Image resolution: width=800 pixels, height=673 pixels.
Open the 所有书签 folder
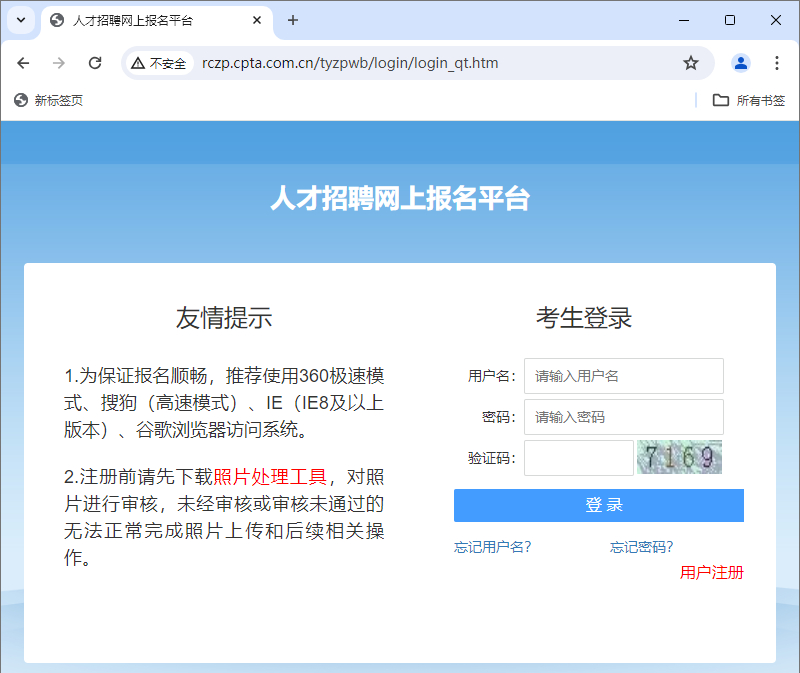pos(748,101)
